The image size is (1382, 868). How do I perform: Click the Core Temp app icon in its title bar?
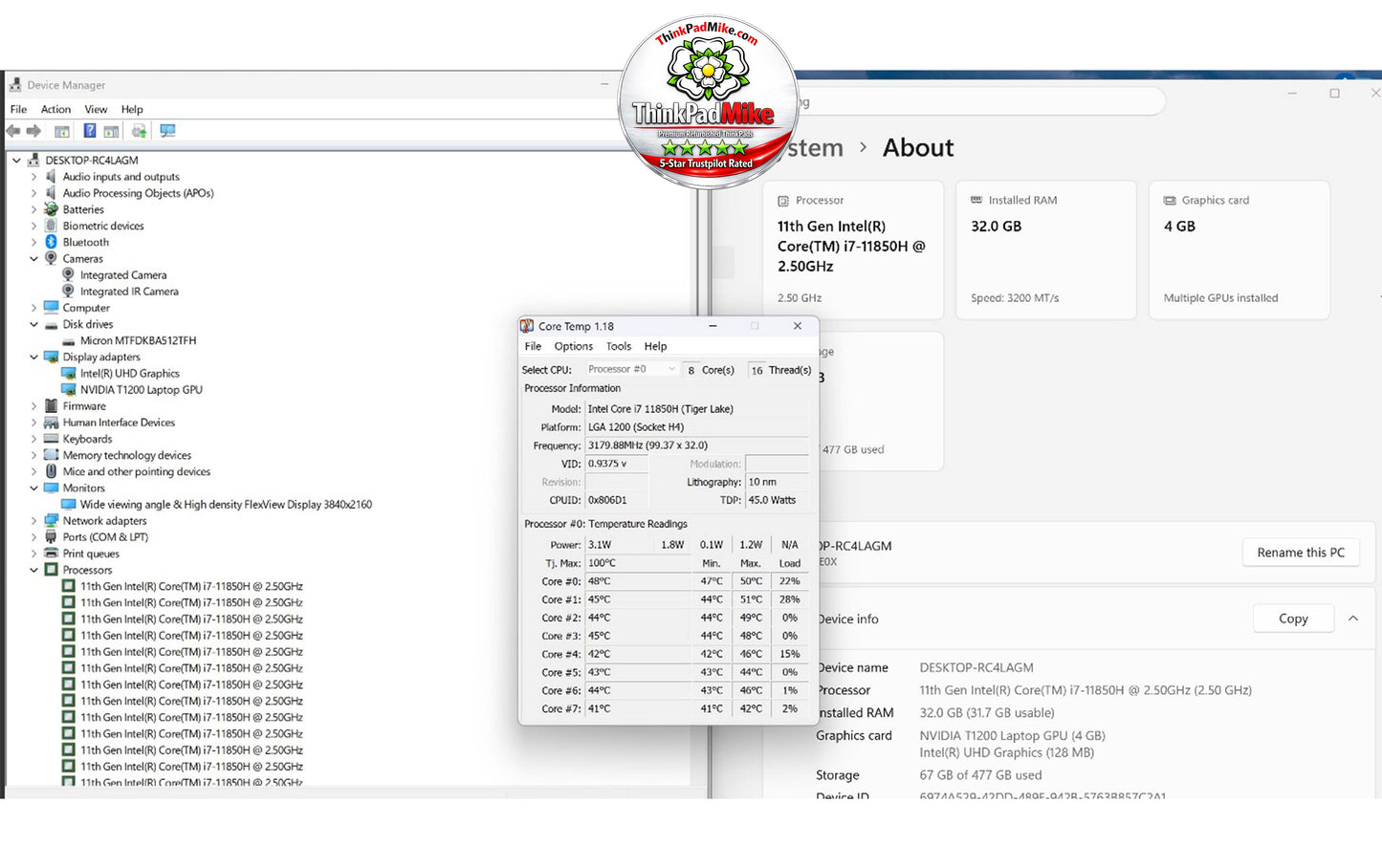(x=527, y=326)
